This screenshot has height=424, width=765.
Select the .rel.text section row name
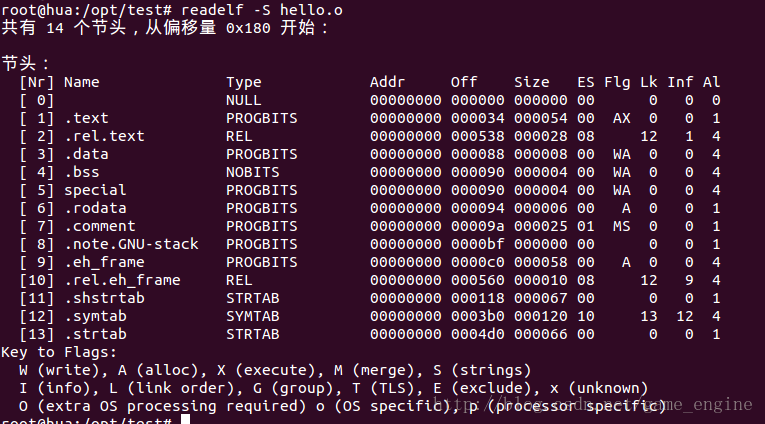pyautogui.click(x=104, y=136)
